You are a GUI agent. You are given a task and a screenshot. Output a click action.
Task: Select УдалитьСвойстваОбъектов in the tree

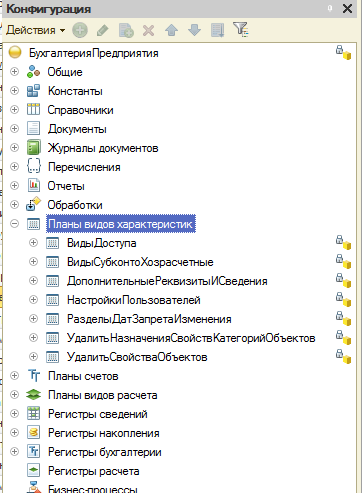[x=137, y=357]
